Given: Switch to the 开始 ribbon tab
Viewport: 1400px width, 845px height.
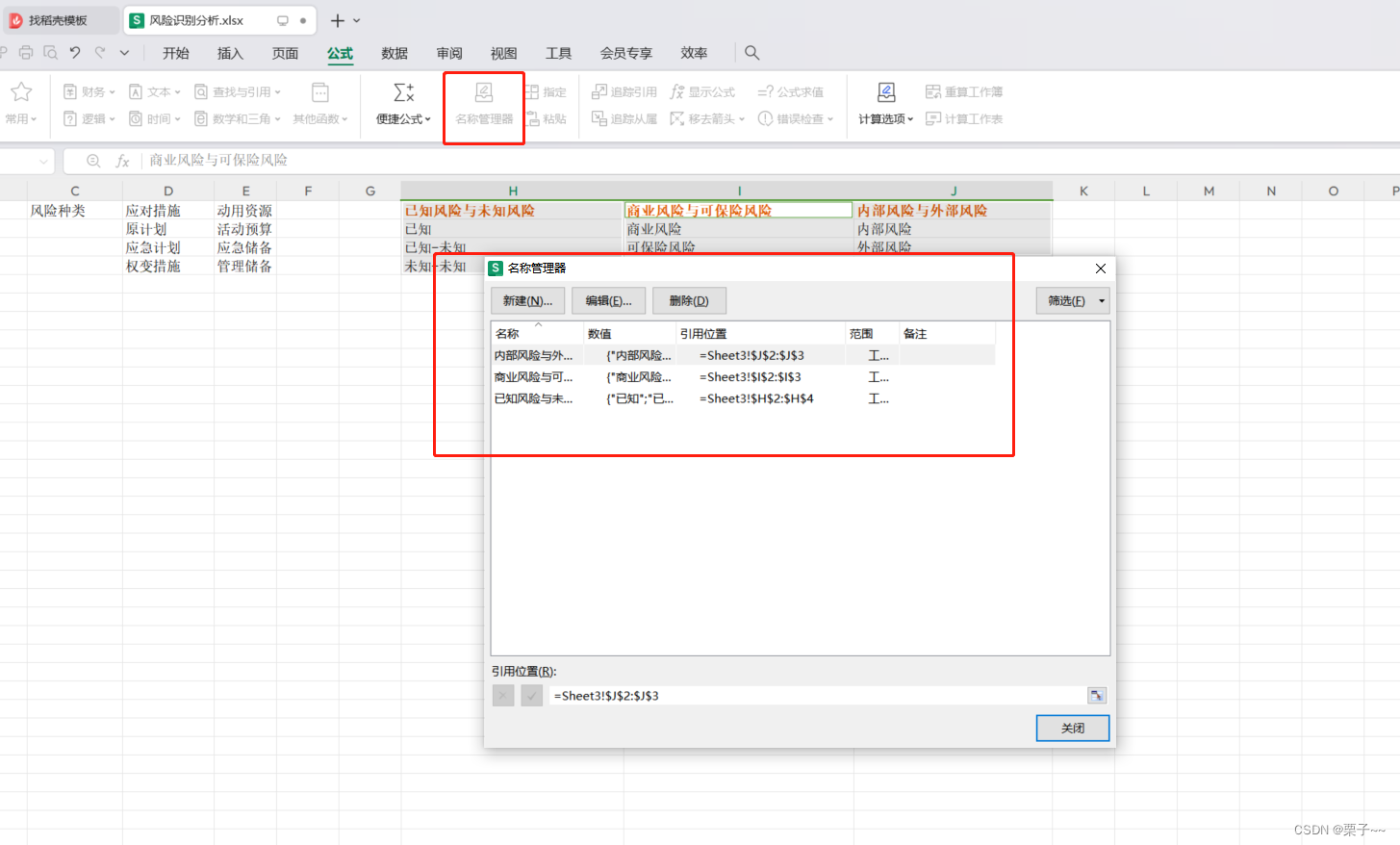Looking at the screenshot, I should pos(176,53).
